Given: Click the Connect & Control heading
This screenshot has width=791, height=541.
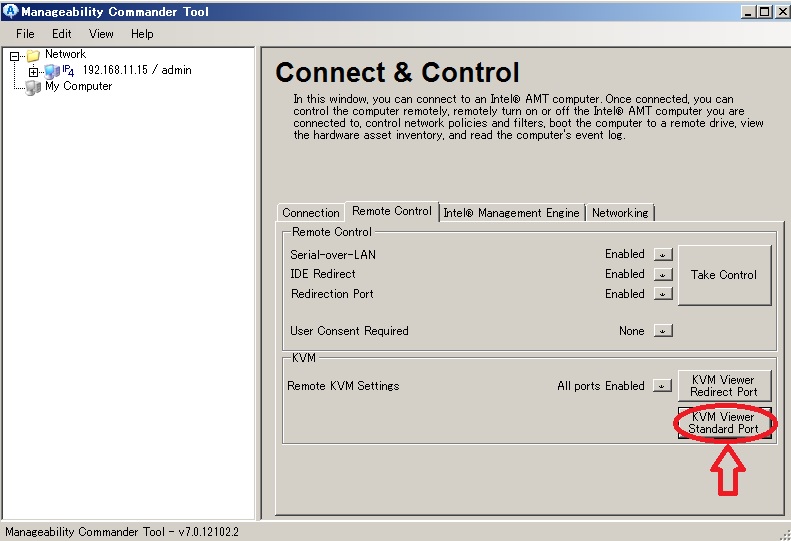Looking at the screenshot, I should 398,72.
